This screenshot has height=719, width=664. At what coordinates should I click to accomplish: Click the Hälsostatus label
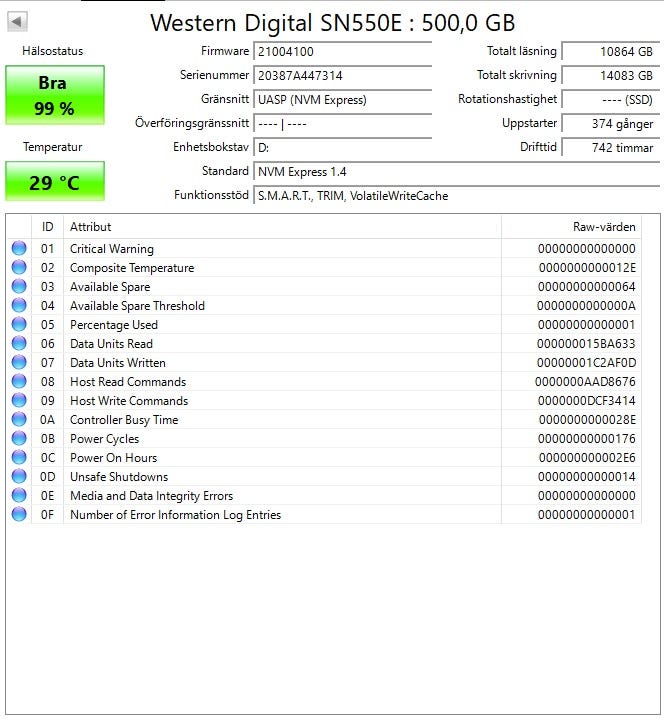tap(53, 51)
